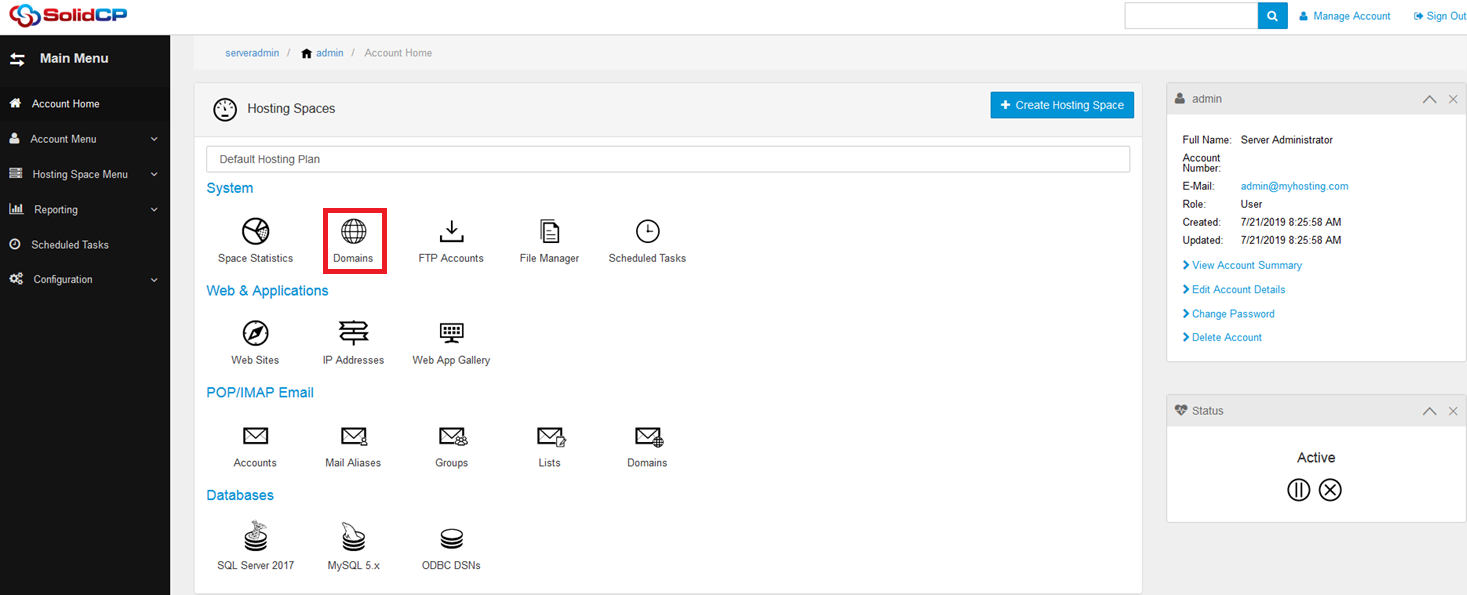Screen dimensions: 1467x595
Task: Select Scheduled Tasks in the sidebar
Action: (x=69, y=245)
